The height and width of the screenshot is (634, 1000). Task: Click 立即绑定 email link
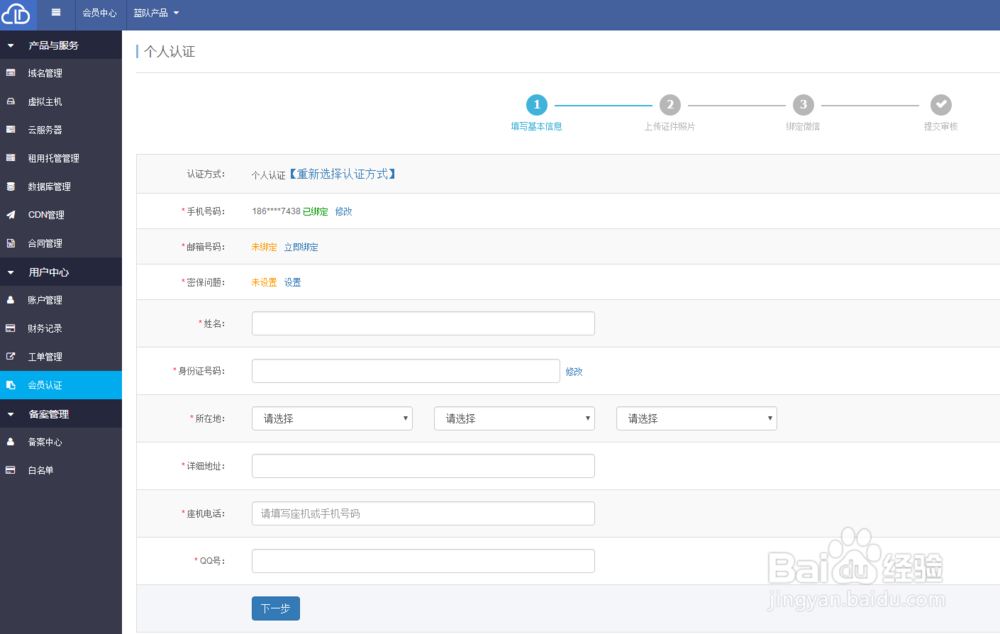301,247
